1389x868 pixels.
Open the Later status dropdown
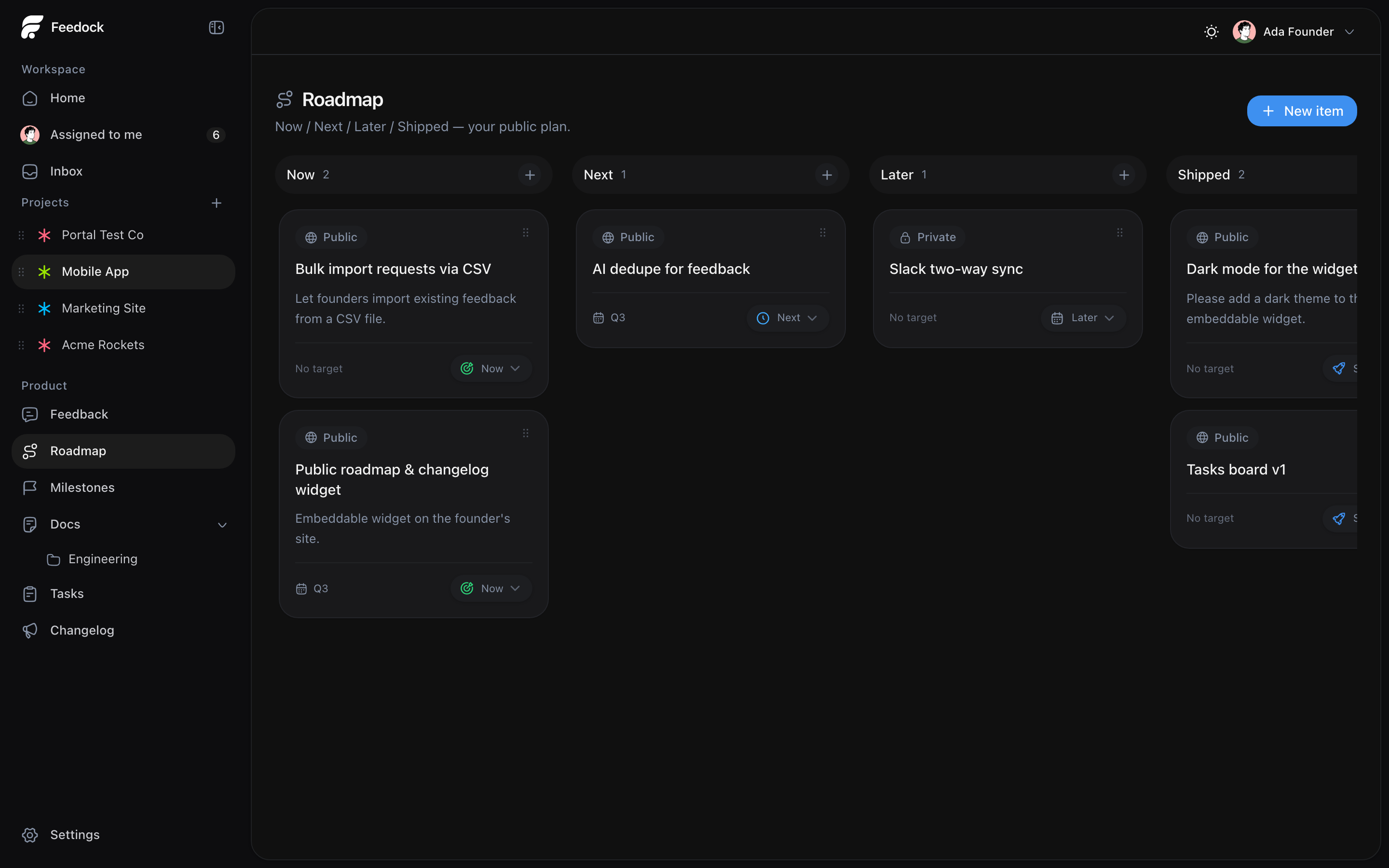(x=1083, y=318)
